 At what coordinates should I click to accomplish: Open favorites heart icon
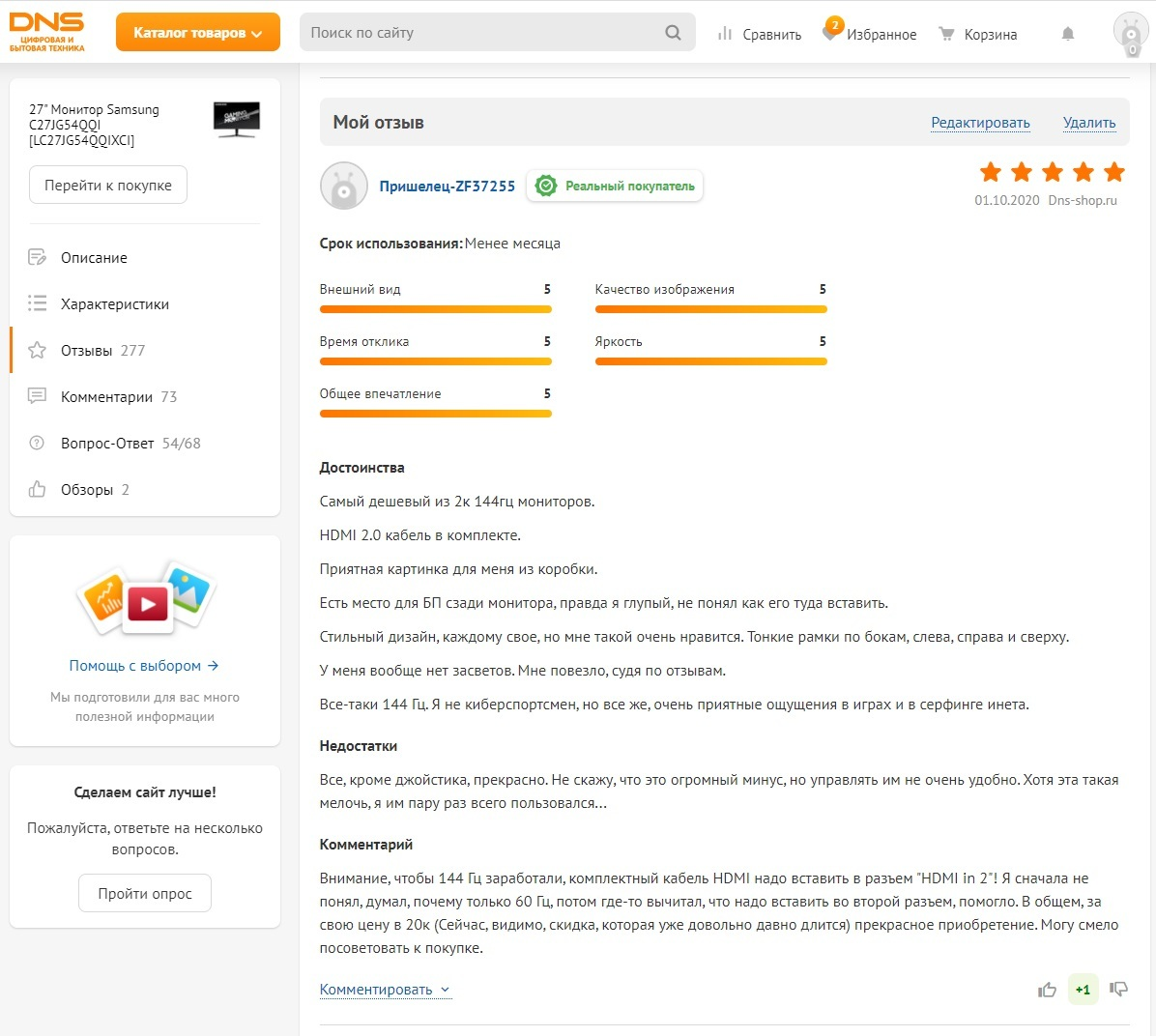click(830, 33)
